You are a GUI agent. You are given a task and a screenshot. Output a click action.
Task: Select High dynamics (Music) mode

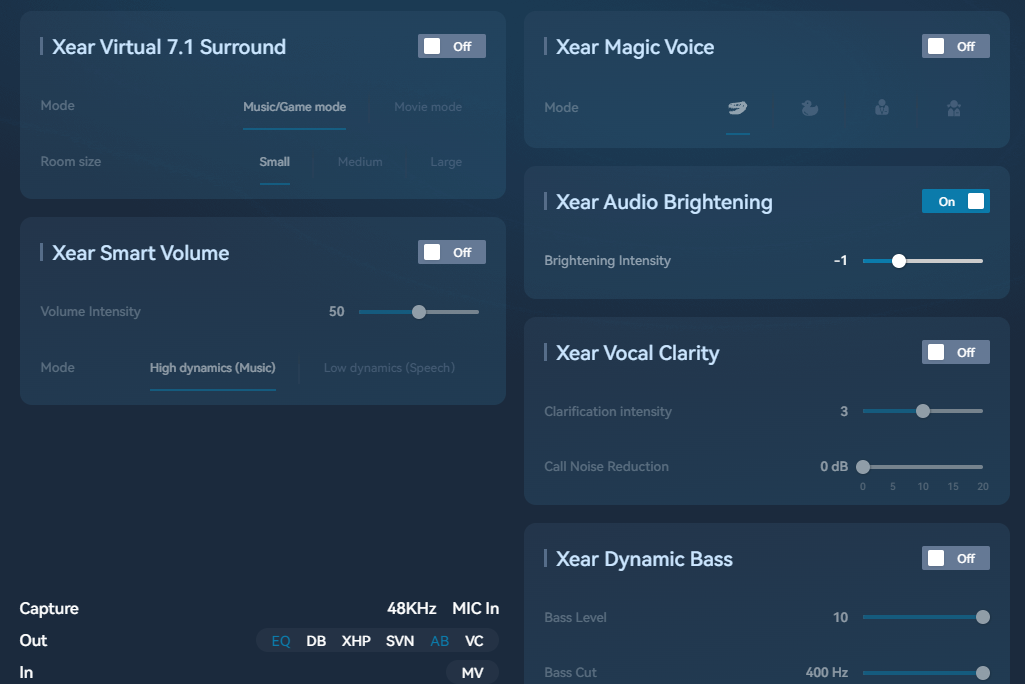[212, 368]
